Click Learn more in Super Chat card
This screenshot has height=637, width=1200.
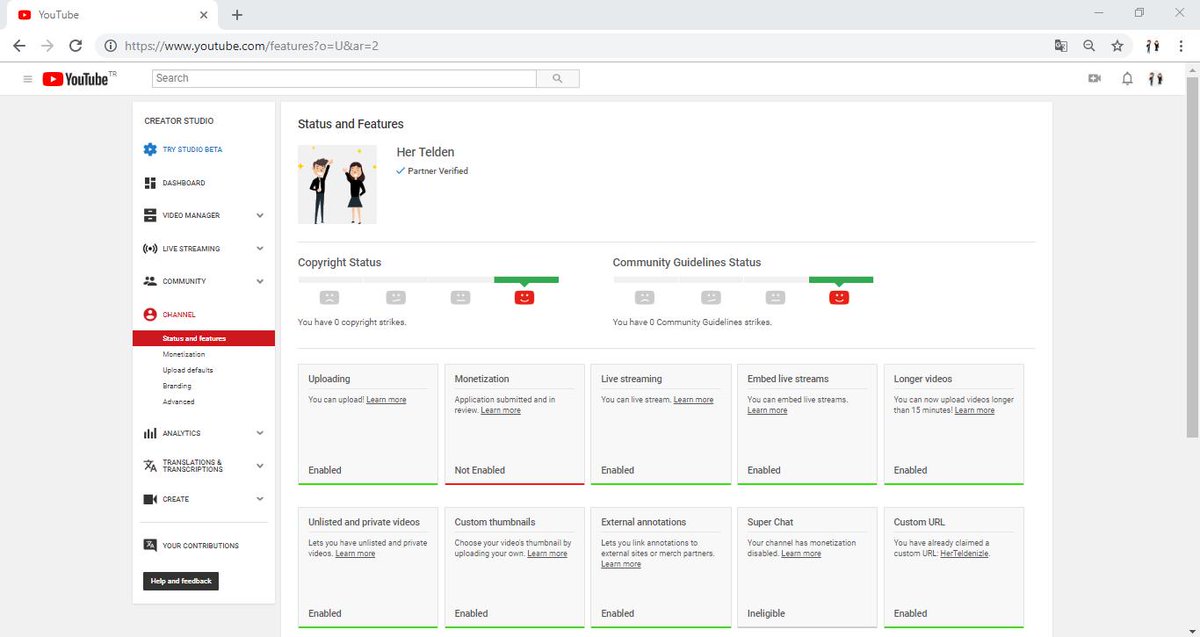[x=801, y=553]
